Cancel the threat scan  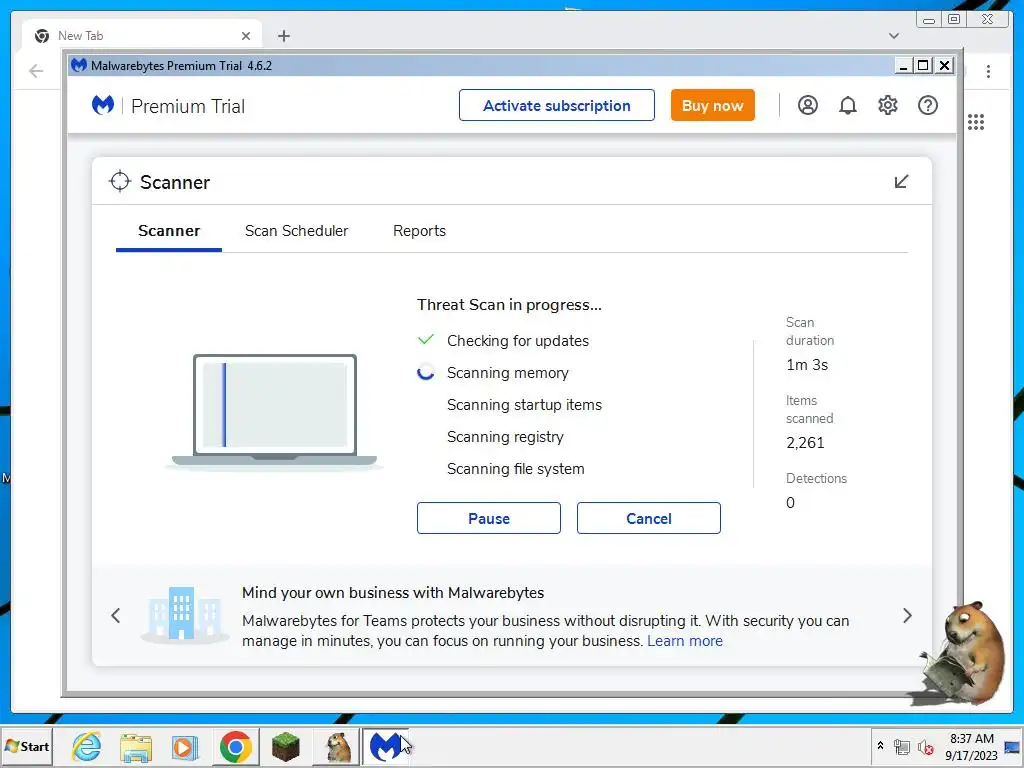(x=648, y=518)
